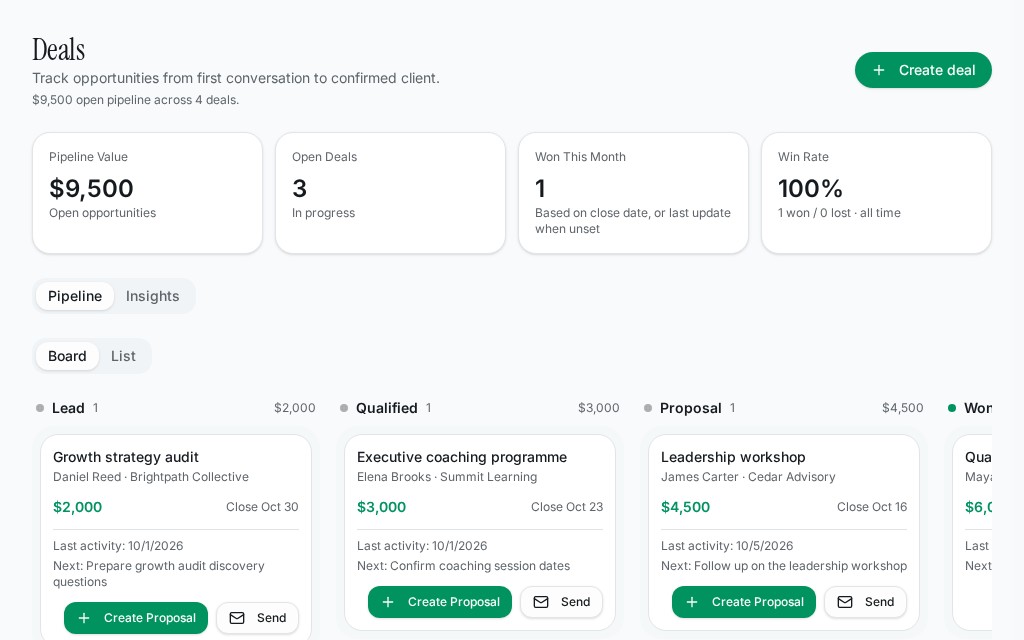Click the $2,000 Lead column total
The height and width of the screenshot is (640, 1024).
(295, 408)
